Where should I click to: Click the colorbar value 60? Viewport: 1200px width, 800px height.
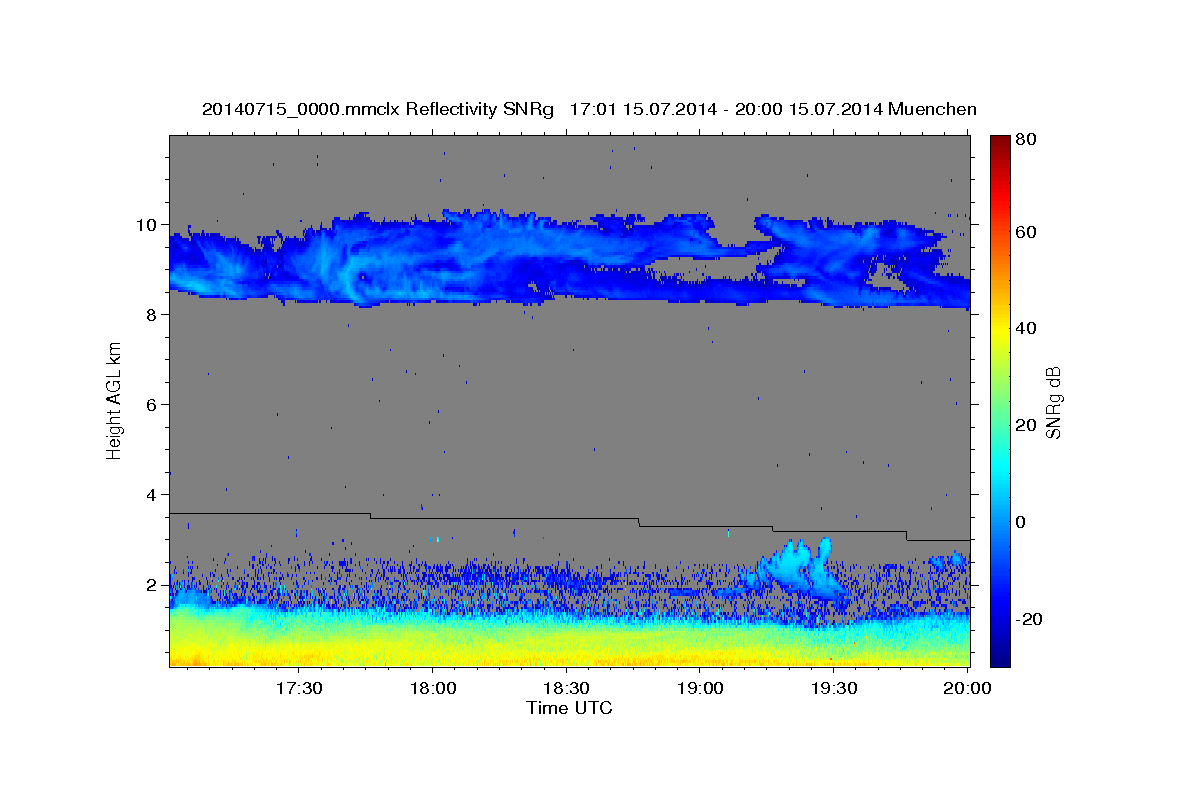click(x=1025, y=232)
